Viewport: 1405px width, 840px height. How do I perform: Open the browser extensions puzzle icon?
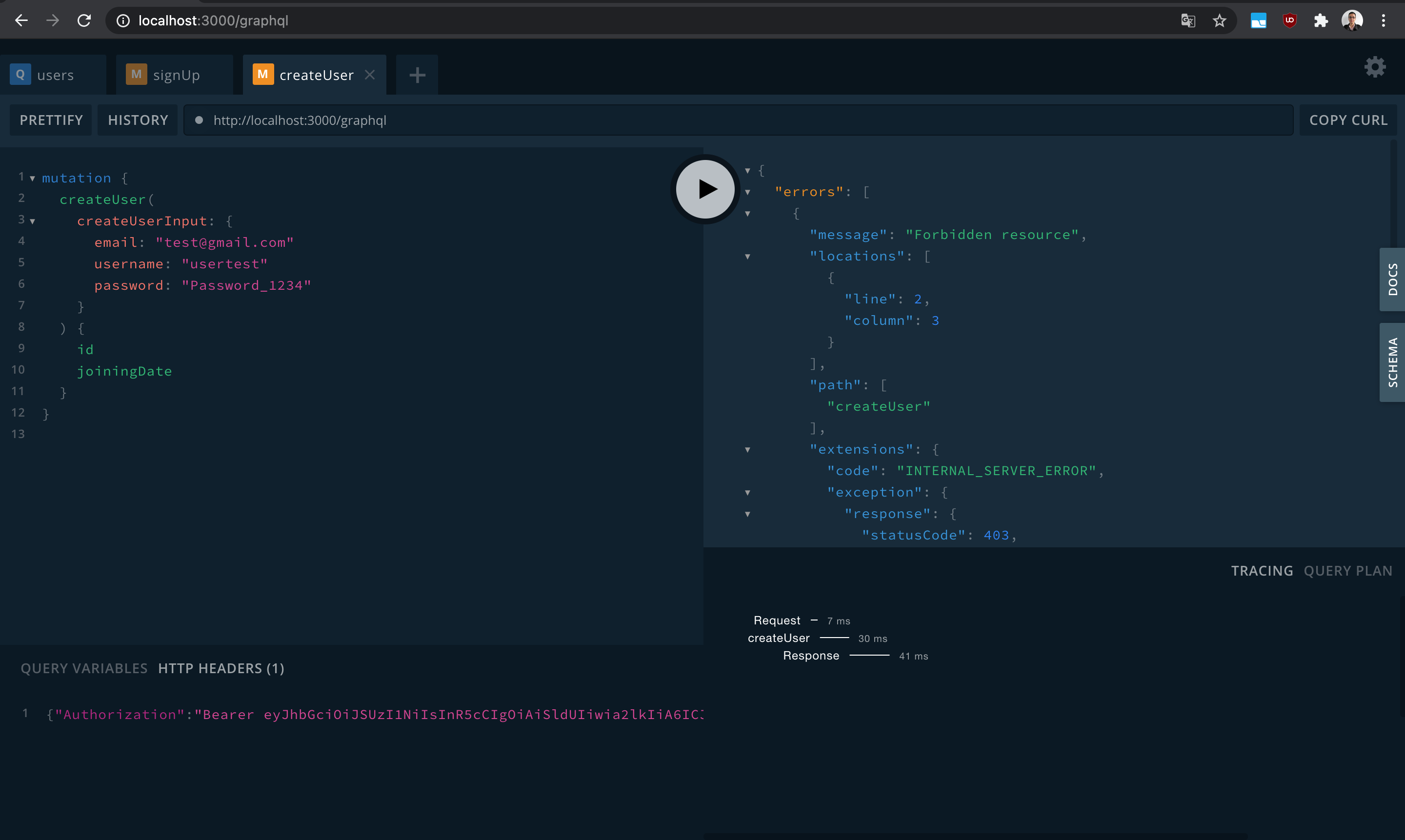pos(1321,21)
